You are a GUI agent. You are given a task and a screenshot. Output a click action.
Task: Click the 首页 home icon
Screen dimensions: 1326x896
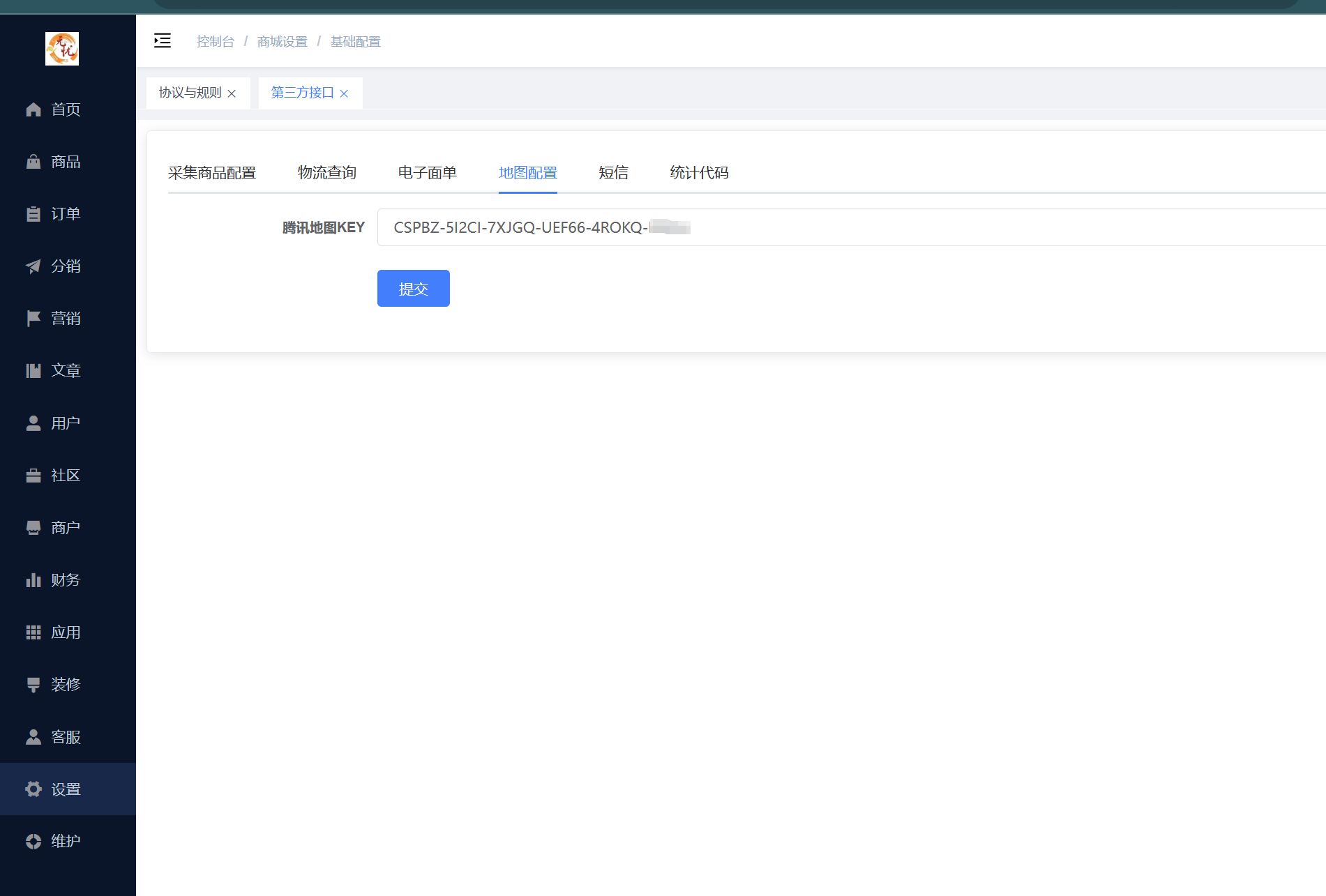tap(33, 109)
